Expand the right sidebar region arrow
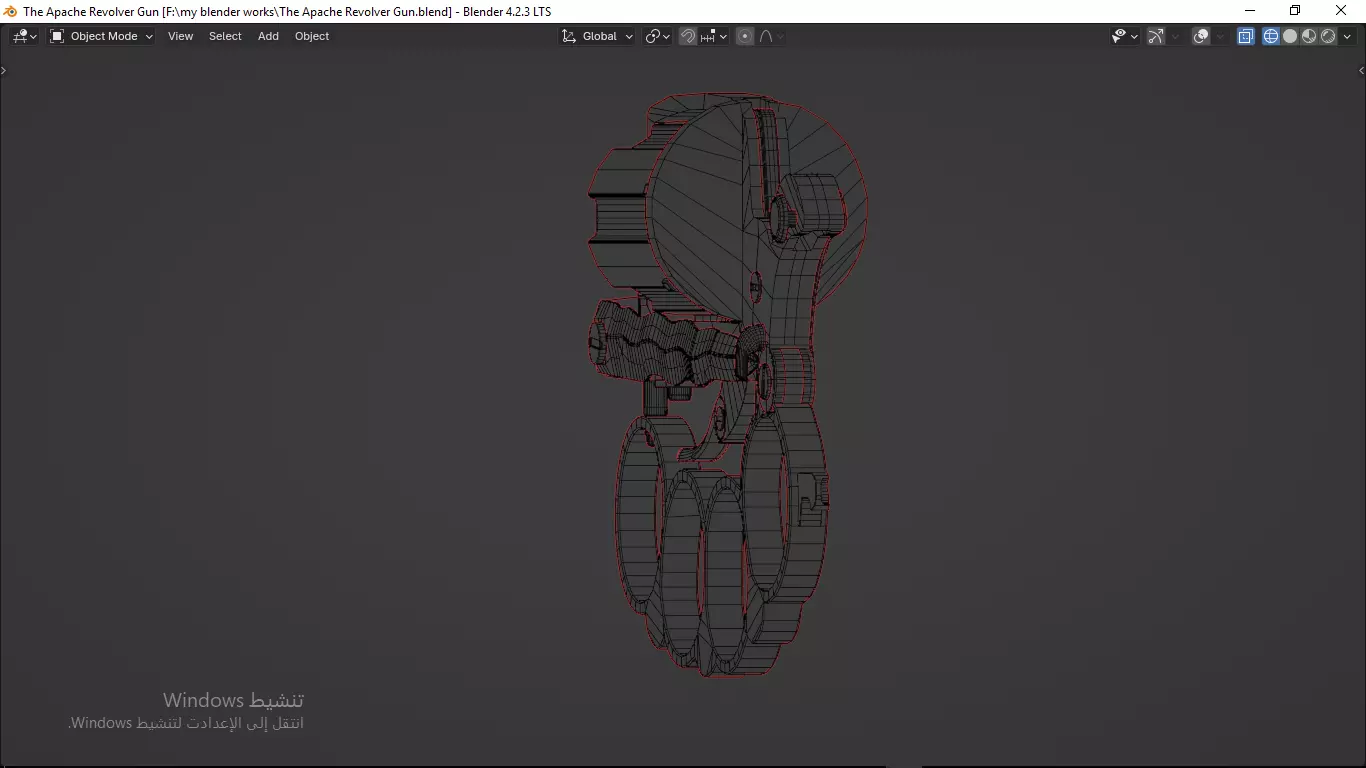The image size is (1366, 768). 1361,70
